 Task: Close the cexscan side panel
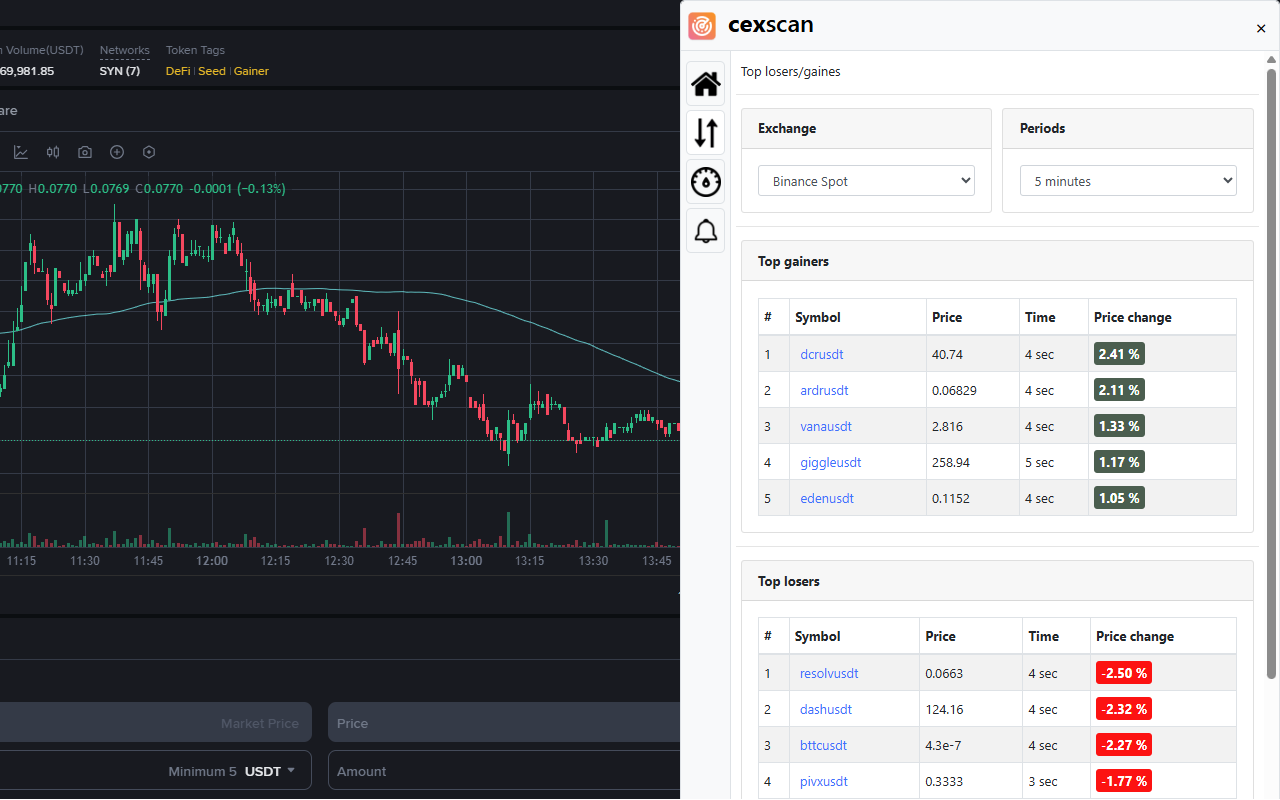1261,29
